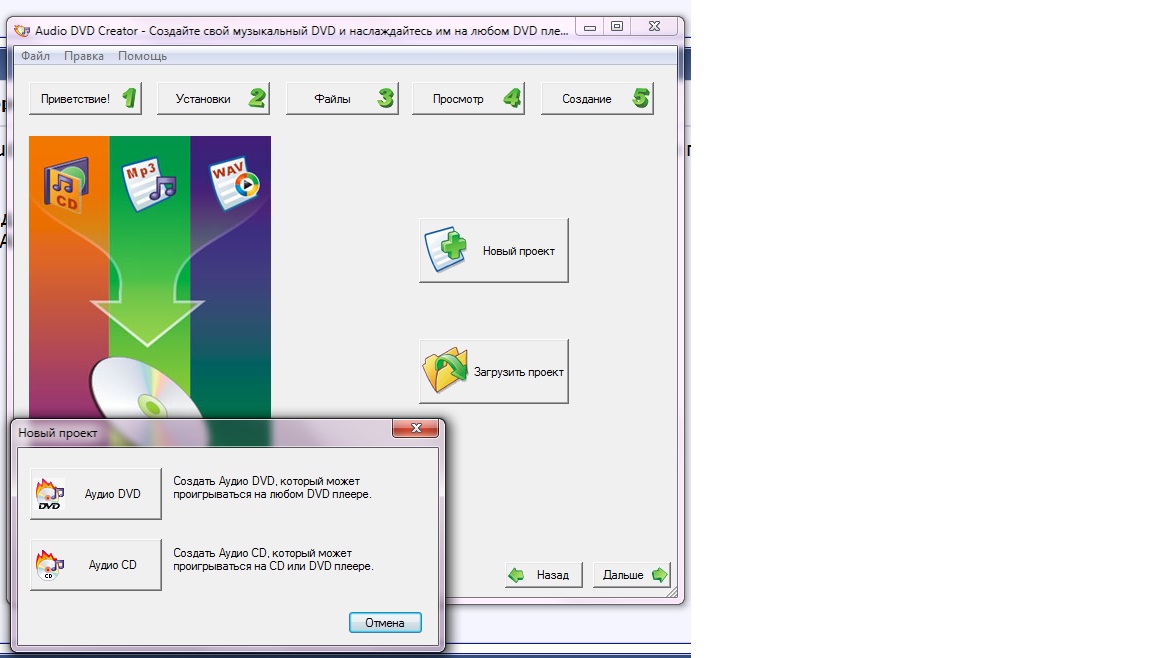This screenshot has width=1152, height=658.
Task: Click the green forward arrow on Дальше
Action: pyautogui.click(x=659, y=575)
